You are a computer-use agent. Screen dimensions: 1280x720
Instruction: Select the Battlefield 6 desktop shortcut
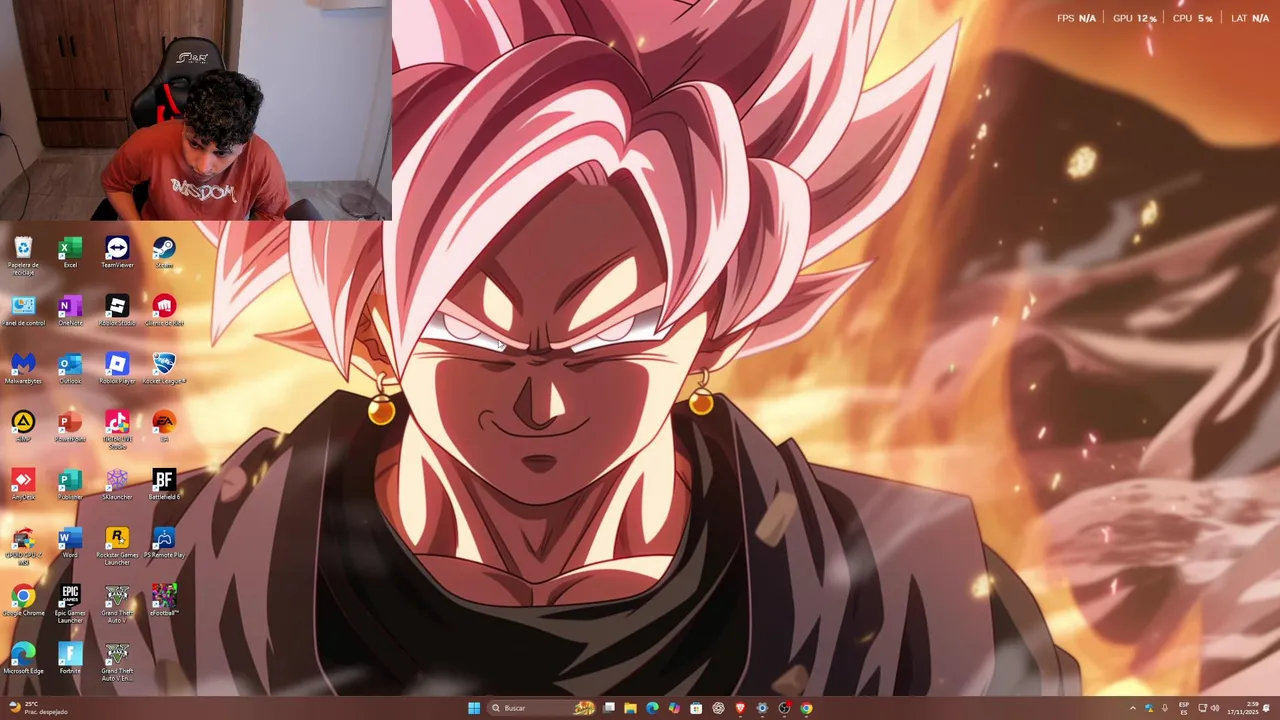coord(164,485)
